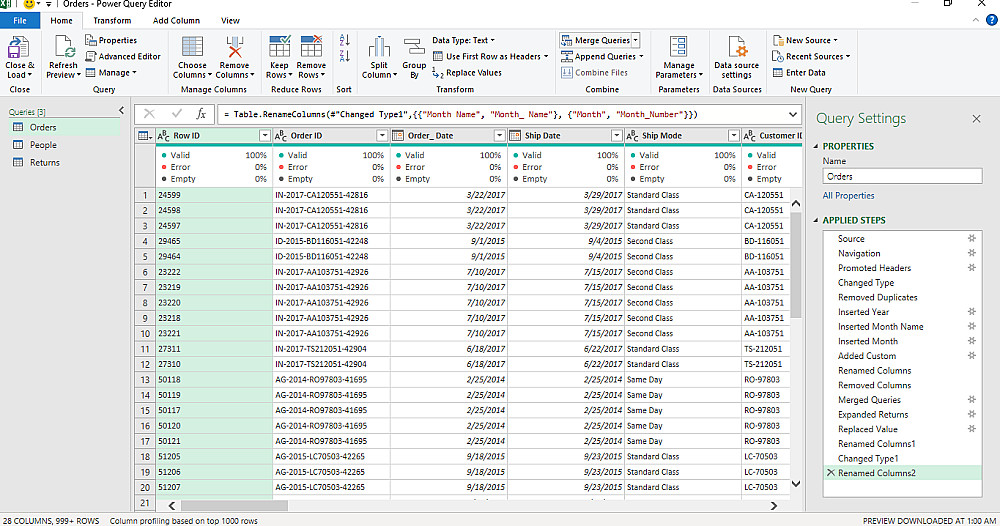The width and height of the screenshot is (1000, 526).
Task: Click the All Properties link
Action: [x=848, y=196]
